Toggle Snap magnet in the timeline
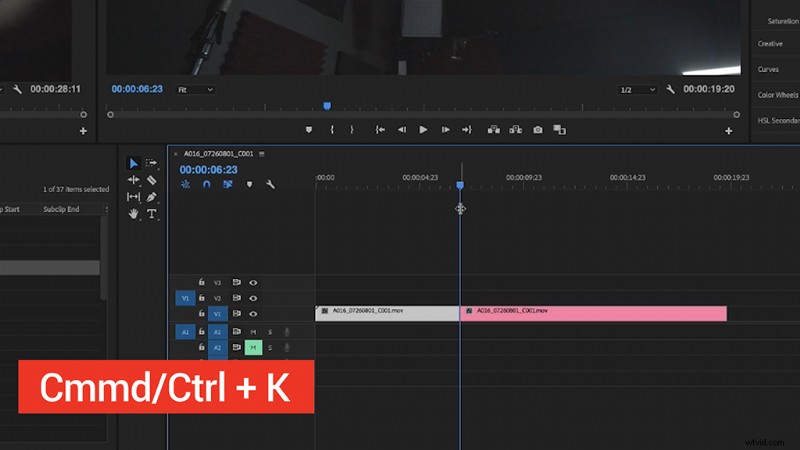Screen dimensions: 800x450 pos(207,184)
